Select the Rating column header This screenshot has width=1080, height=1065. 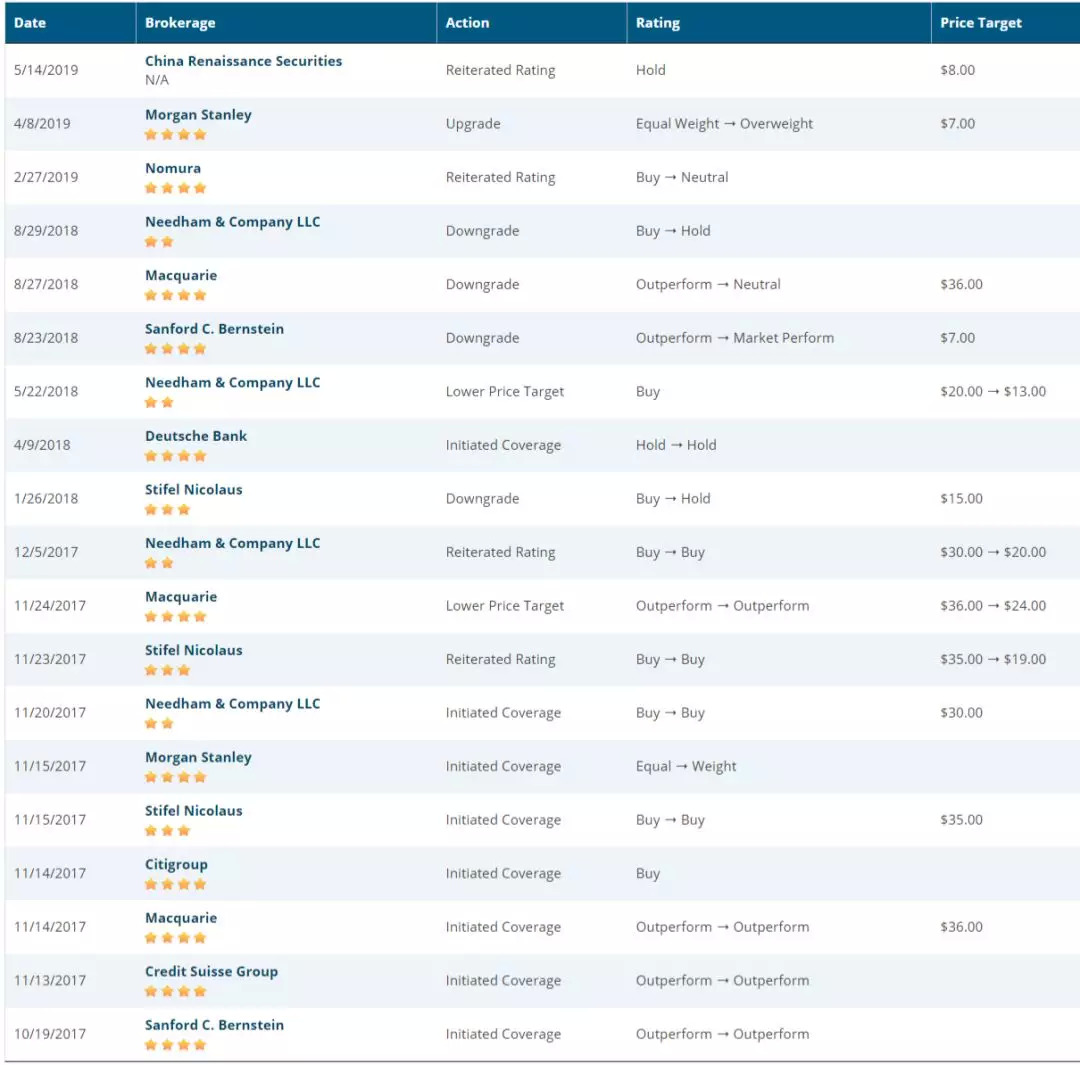point(658,23)
